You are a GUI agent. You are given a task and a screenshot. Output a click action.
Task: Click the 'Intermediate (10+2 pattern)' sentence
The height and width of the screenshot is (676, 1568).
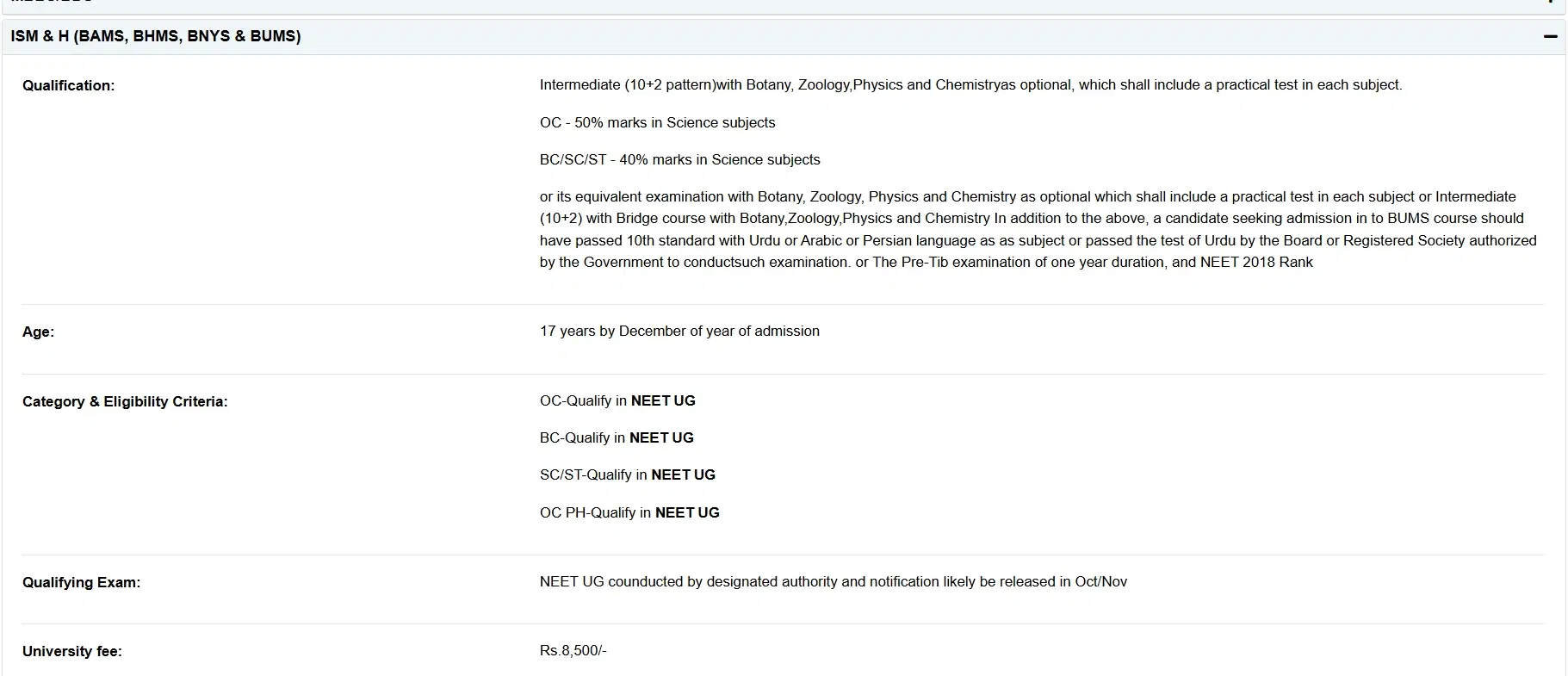point(970,84)
